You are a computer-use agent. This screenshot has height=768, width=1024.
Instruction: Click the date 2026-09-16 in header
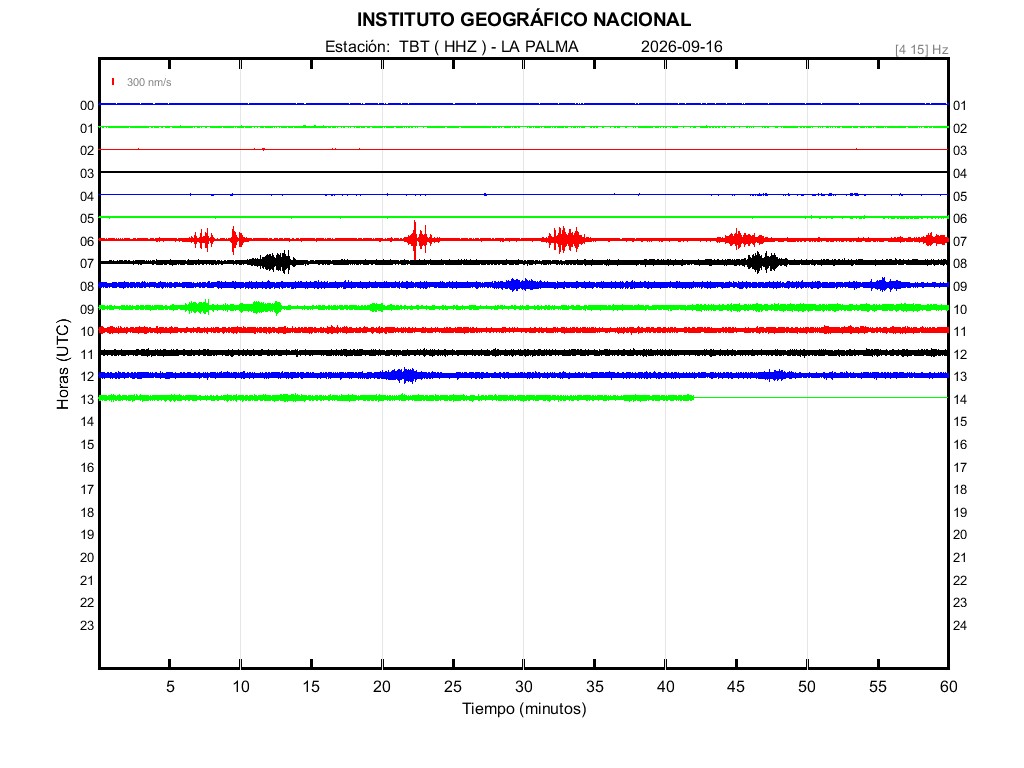pos(681,46)
